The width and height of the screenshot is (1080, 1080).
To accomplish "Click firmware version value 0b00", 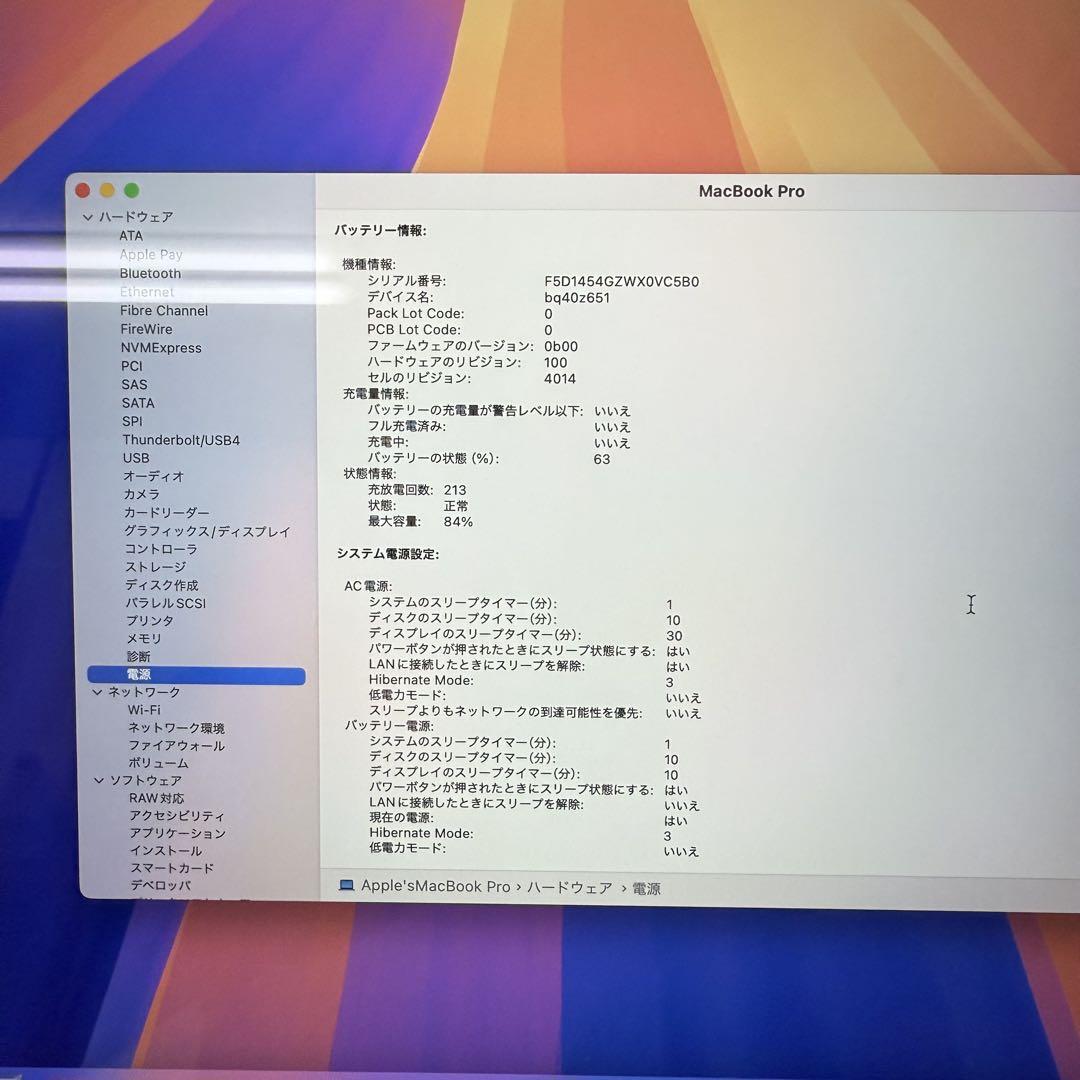I will 561,346.
